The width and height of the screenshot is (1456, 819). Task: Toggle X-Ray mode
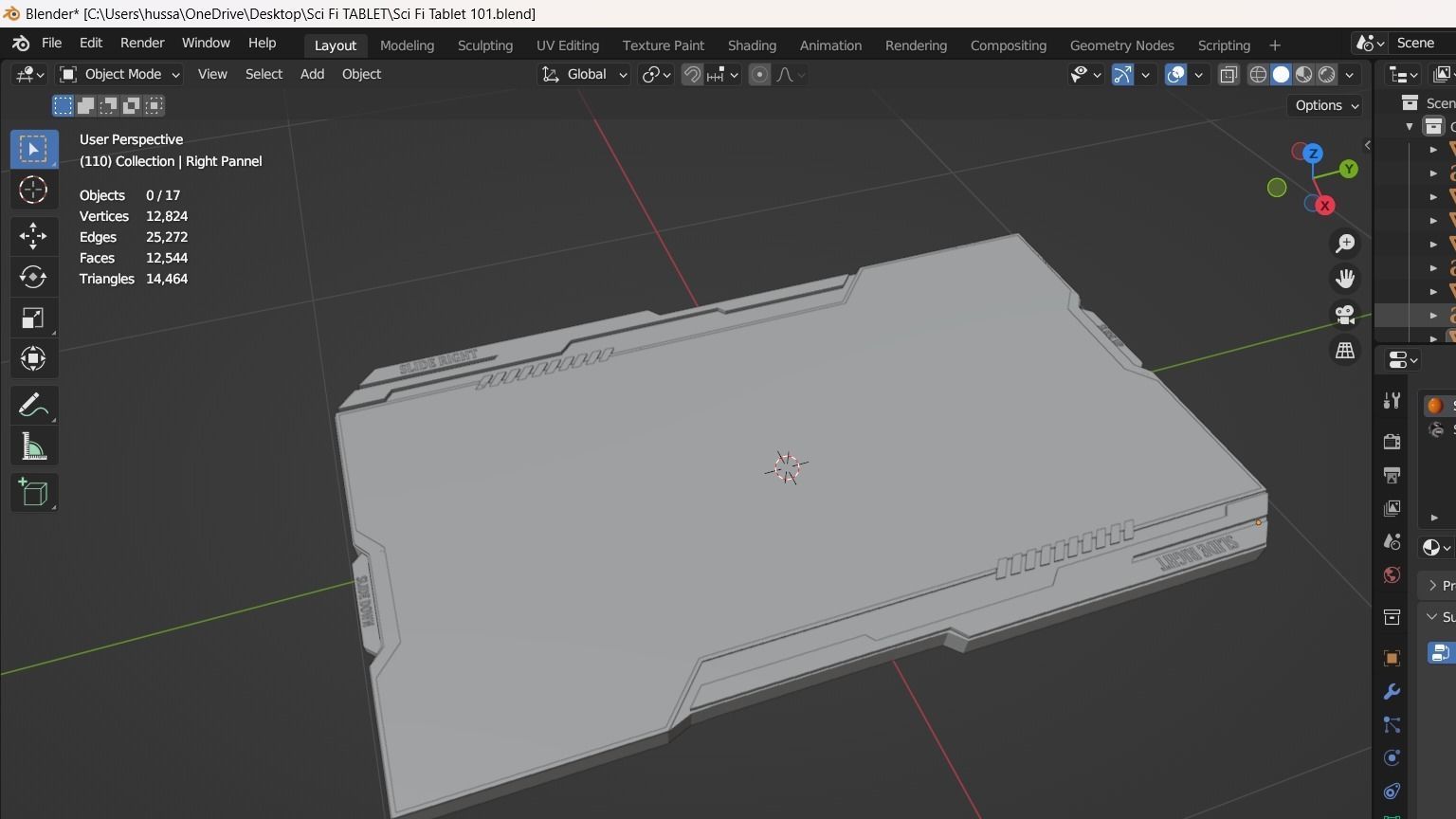pyautogui.click(x=1228, y=75)
